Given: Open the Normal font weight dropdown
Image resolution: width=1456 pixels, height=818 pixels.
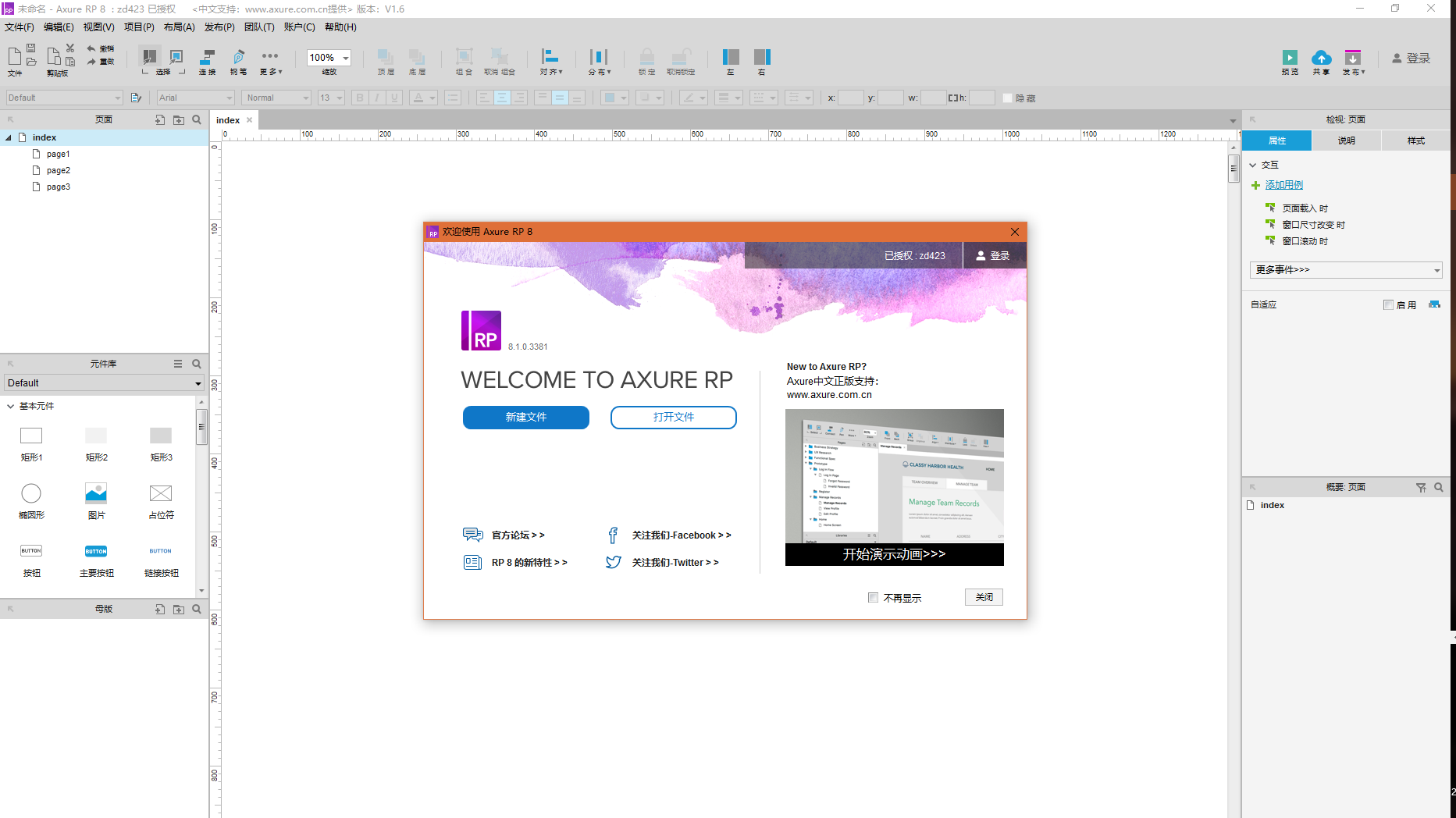Looking at the screenshot, I should 276,98.
